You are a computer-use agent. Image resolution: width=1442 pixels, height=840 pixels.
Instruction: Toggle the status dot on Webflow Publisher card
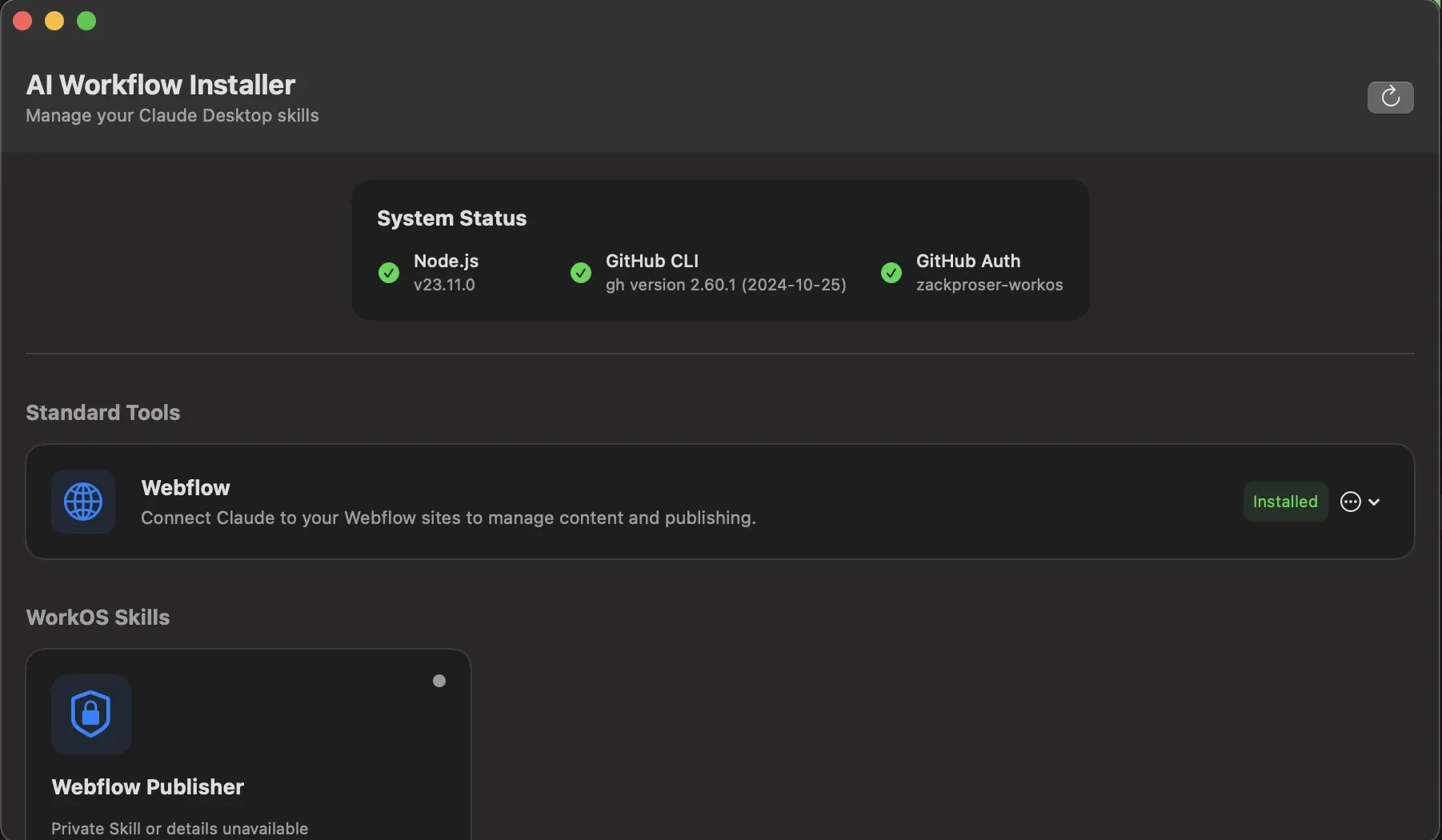click(439, 681)
